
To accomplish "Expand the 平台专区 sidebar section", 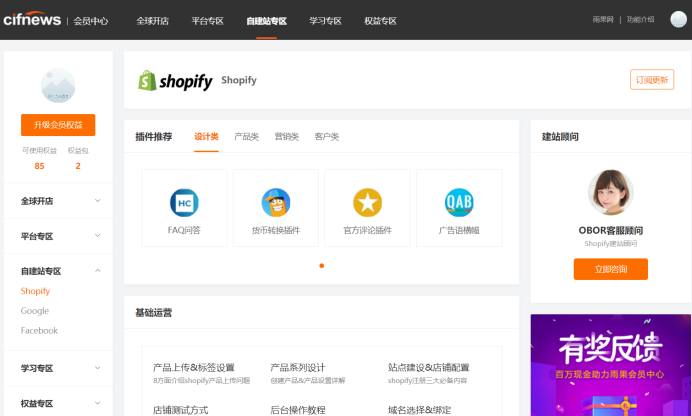I will click(x=58, y=236).
